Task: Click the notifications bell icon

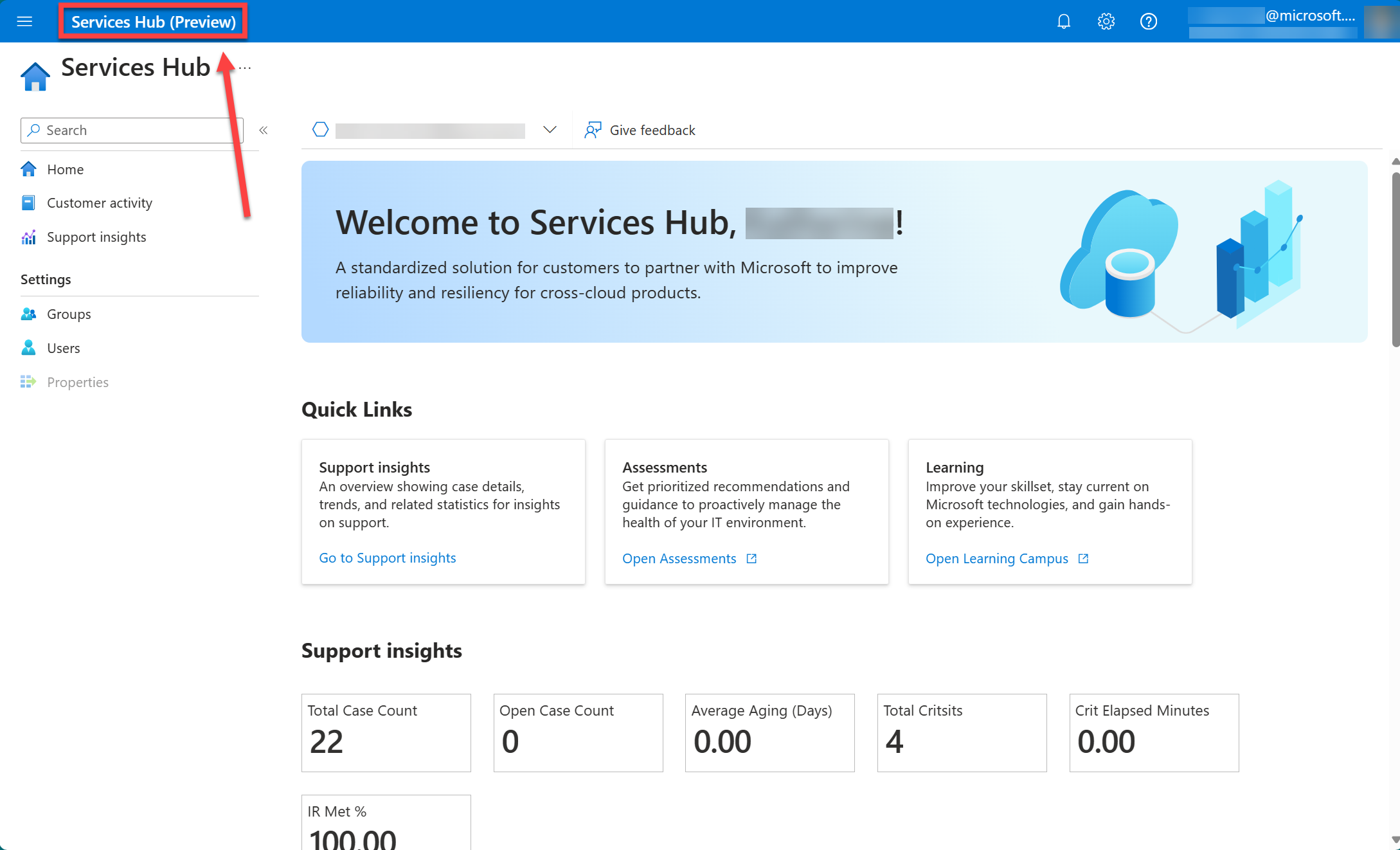Action: pyautogui.click(x=1063, y=18)
